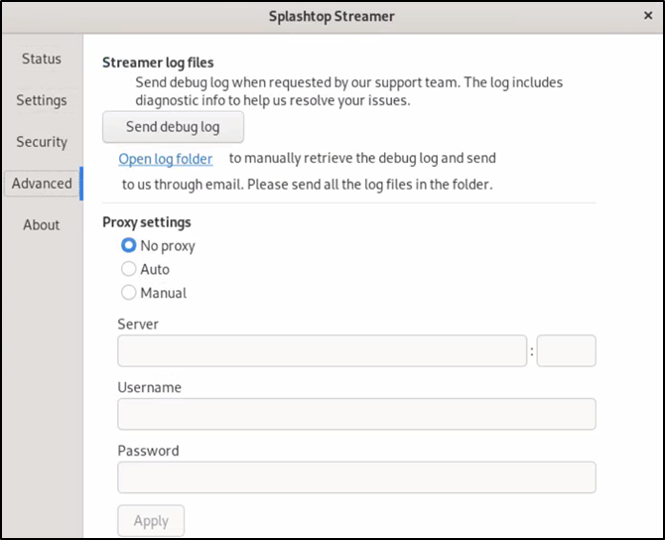Screen dimensions: 665x540
Task: Close the Splashtop Streamer window
Action: click(648, 16)
